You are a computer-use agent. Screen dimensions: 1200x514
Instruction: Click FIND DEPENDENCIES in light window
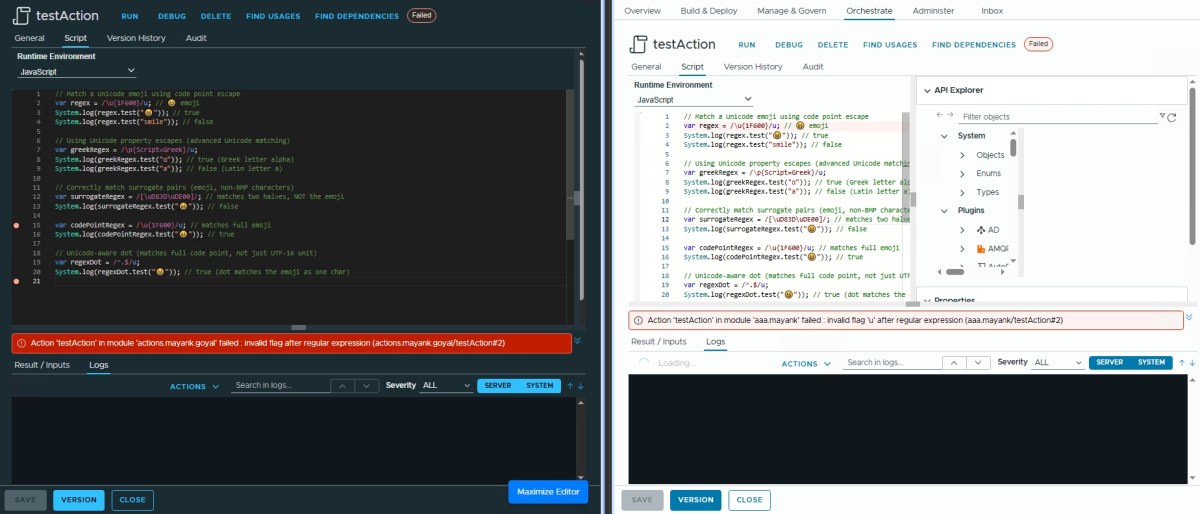pos(974,45)
